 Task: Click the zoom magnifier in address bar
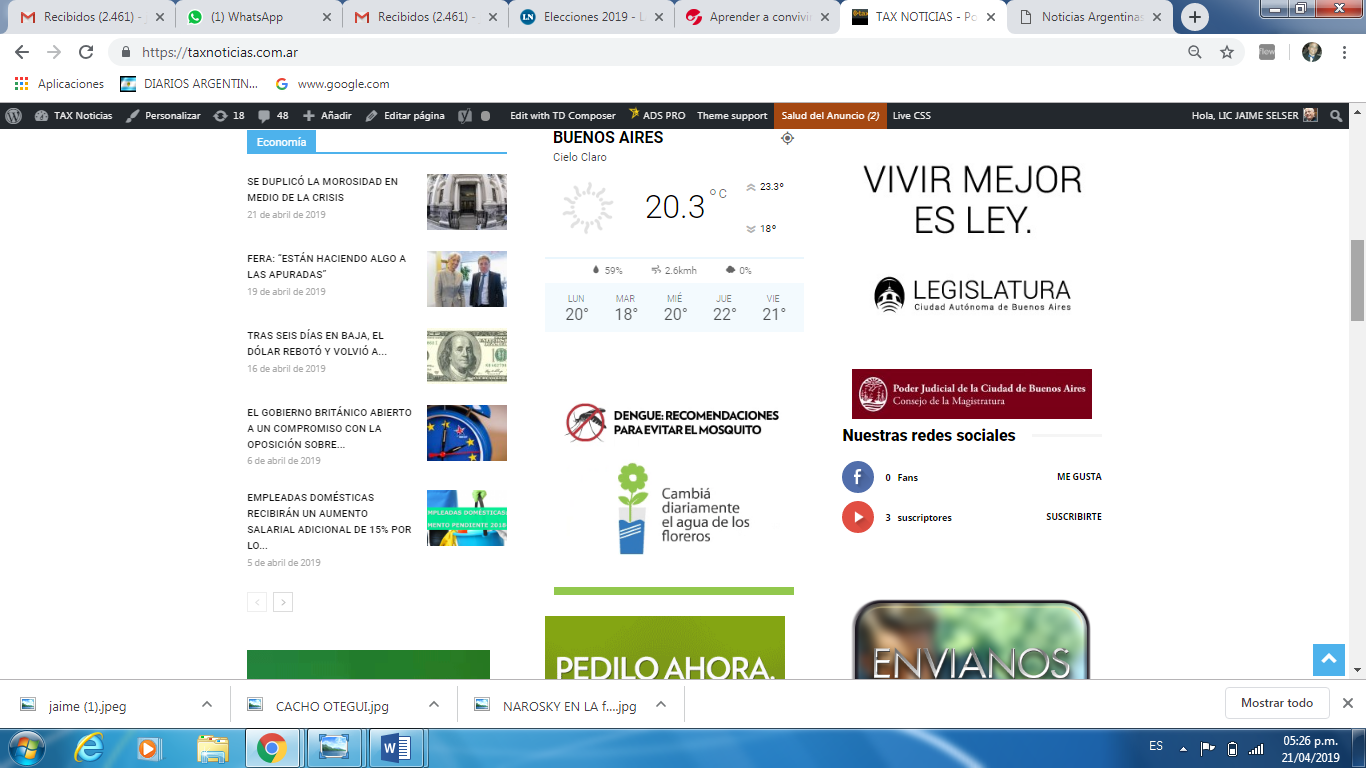pos(1195,53)
